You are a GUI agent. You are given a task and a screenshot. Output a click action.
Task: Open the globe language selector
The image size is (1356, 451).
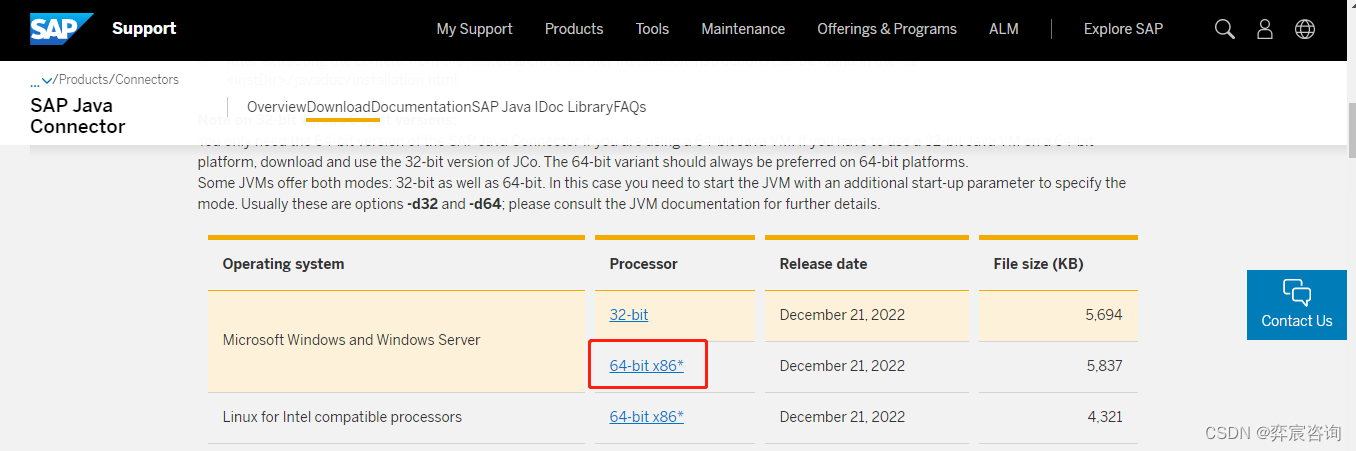tap(1305, 29)
